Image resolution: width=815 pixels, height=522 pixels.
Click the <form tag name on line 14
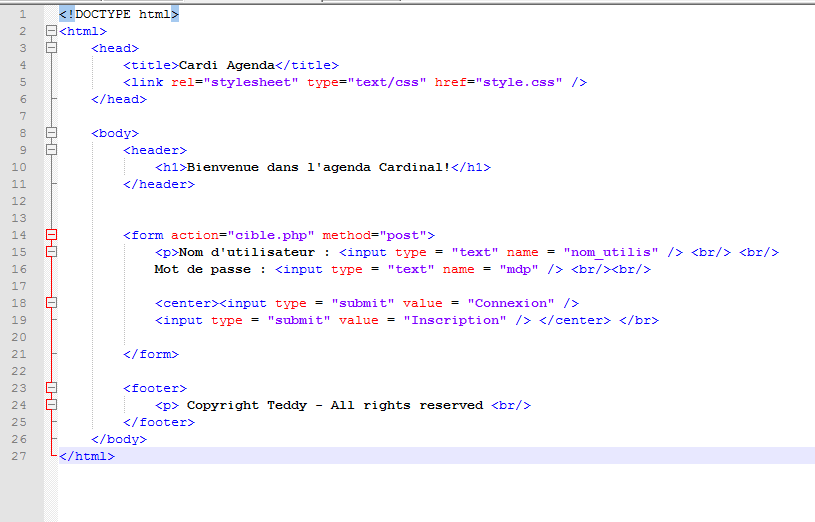(x=143, y=235)
